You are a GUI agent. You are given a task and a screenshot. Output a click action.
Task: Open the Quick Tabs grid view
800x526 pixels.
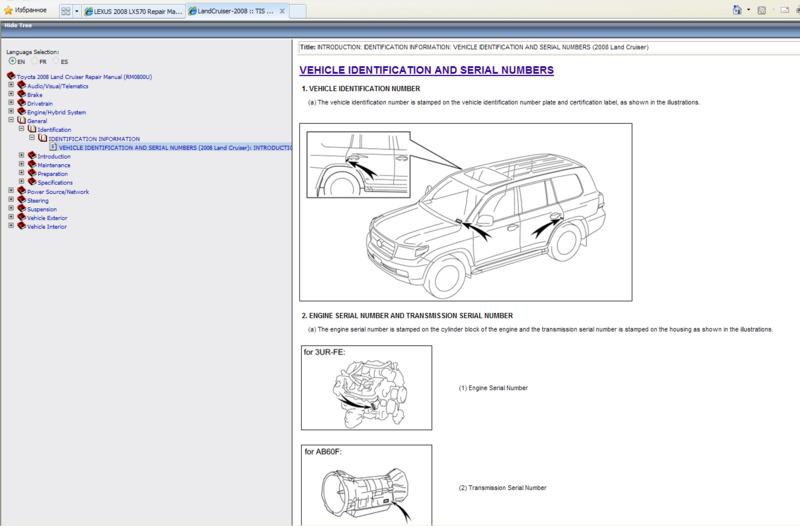(x=66, y=11)
